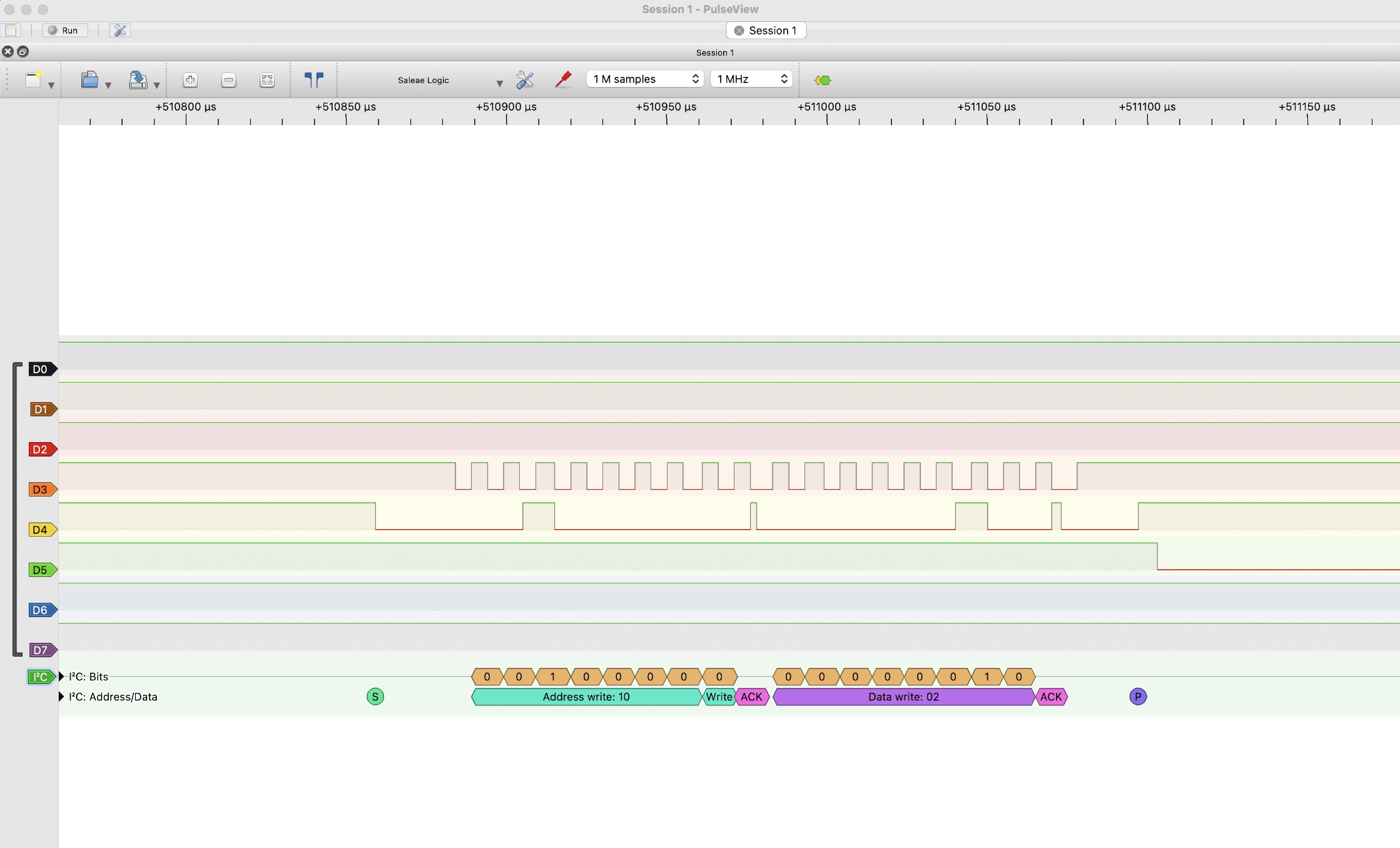The image size is (1400, 848).
Task: Click the ACK annotation after Data write
Action: click(x=1052, y=697)
